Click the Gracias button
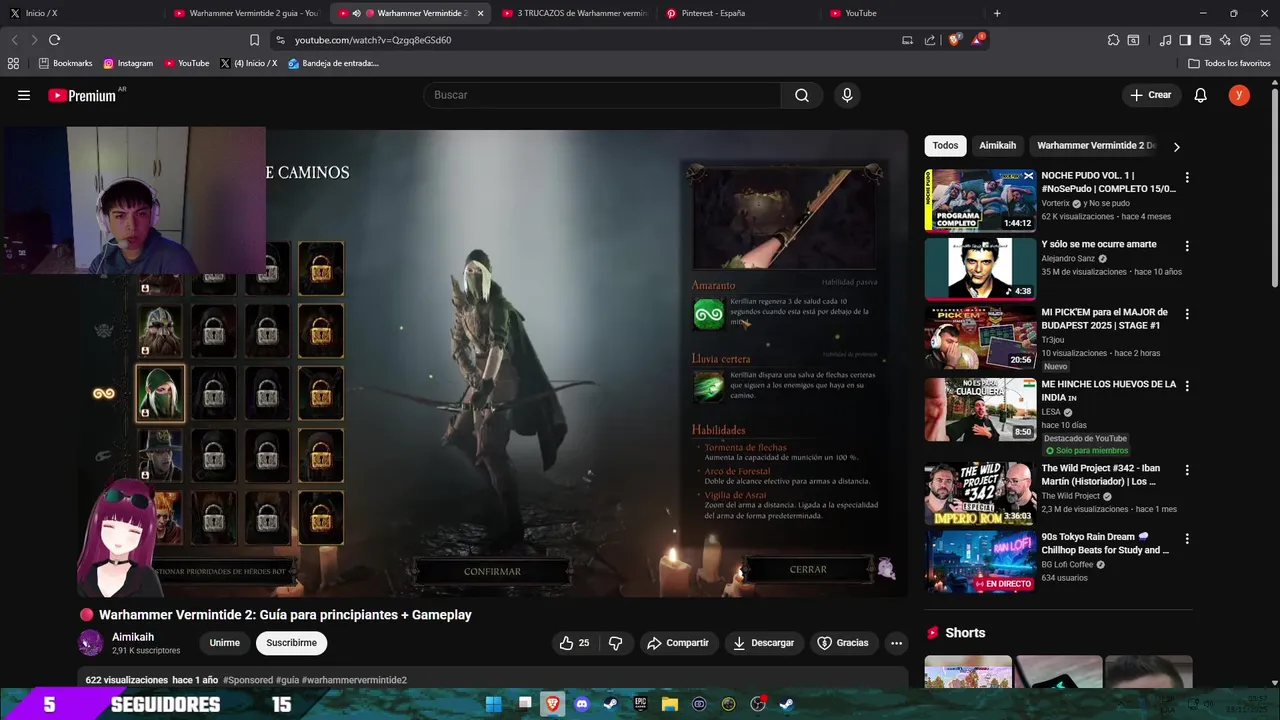1280x720 pixels. coord(842,643)
